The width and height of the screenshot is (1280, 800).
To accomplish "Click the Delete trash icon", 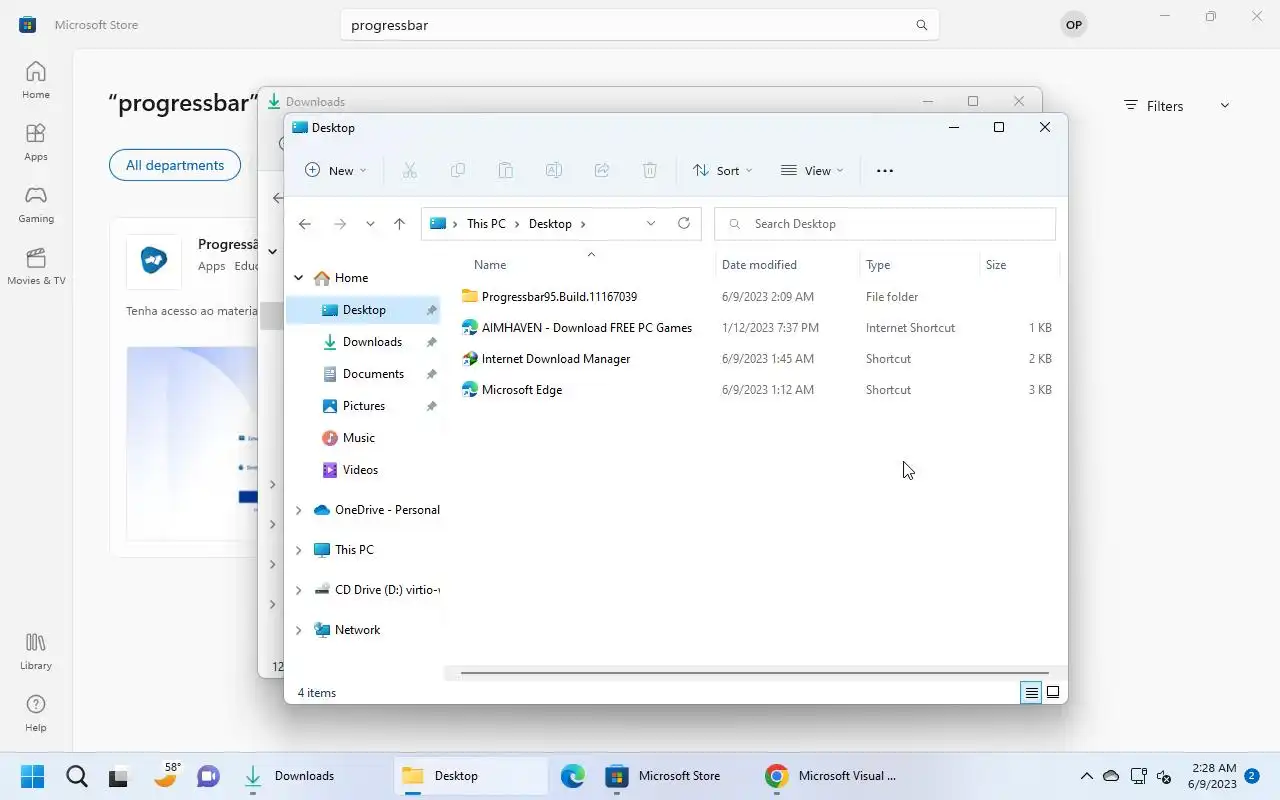I will click(650, 171).
